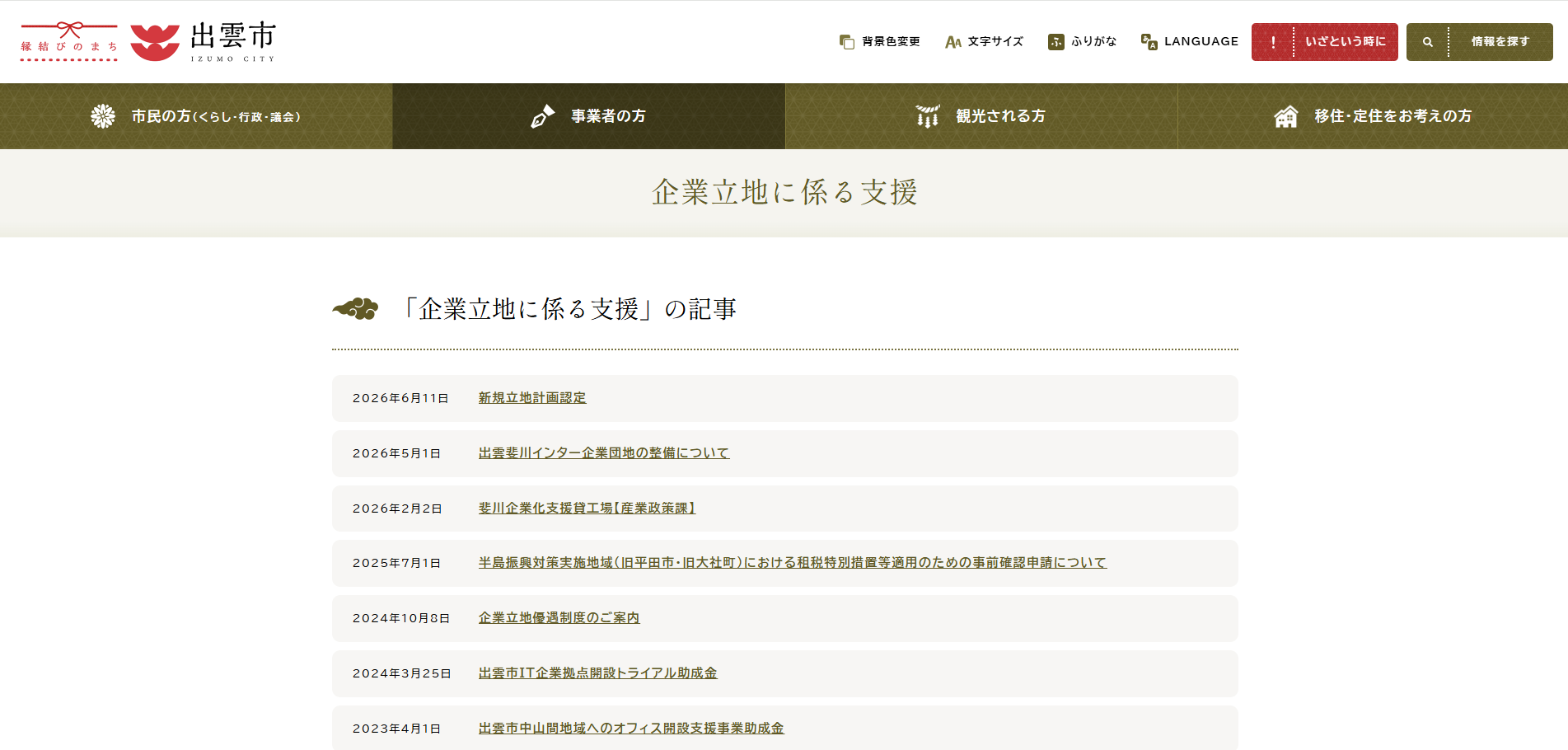
Task: Open the 新規立地計画認定 article link
Action: [x=532, y=398]
